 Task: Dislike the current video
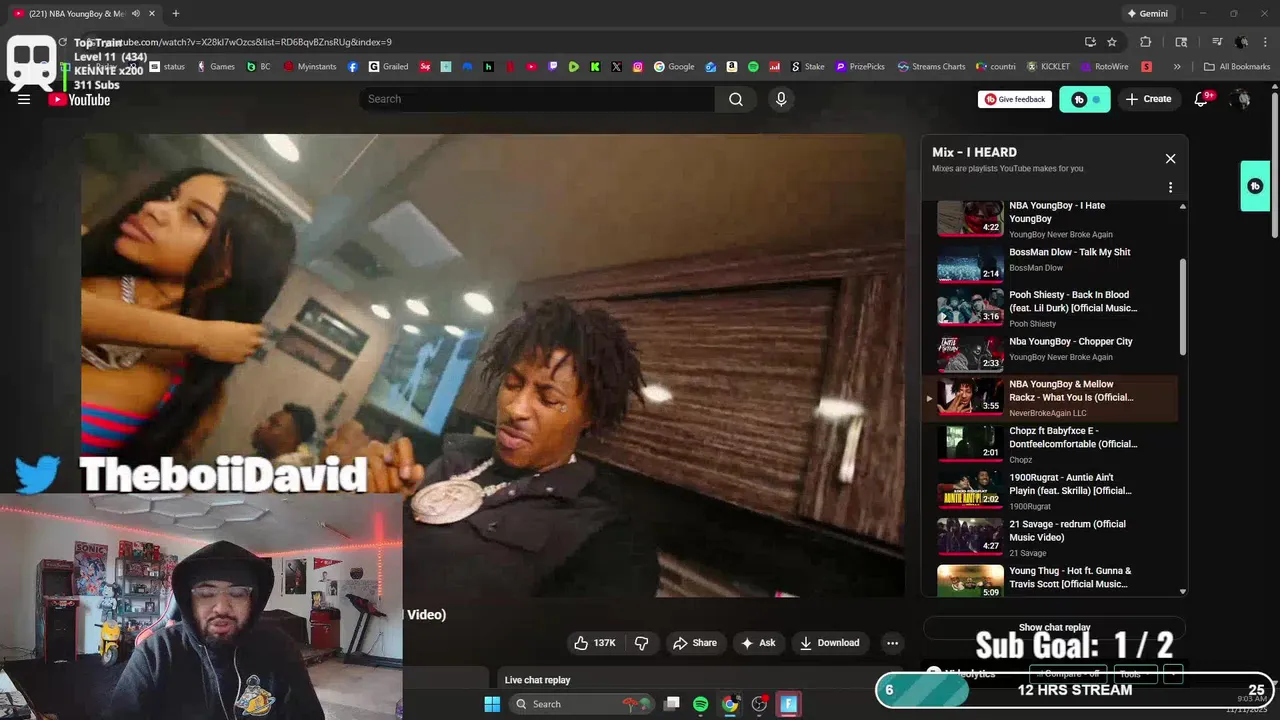point(642,643)
